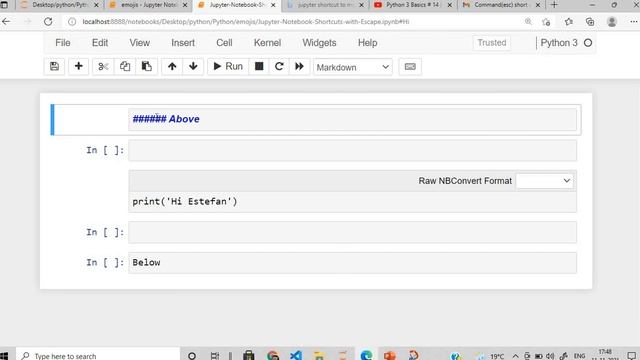Restart kernel and run all fast-forward icon
This screenshot has height=360, width=640.
pyautogui.click(x=299, y=67)
